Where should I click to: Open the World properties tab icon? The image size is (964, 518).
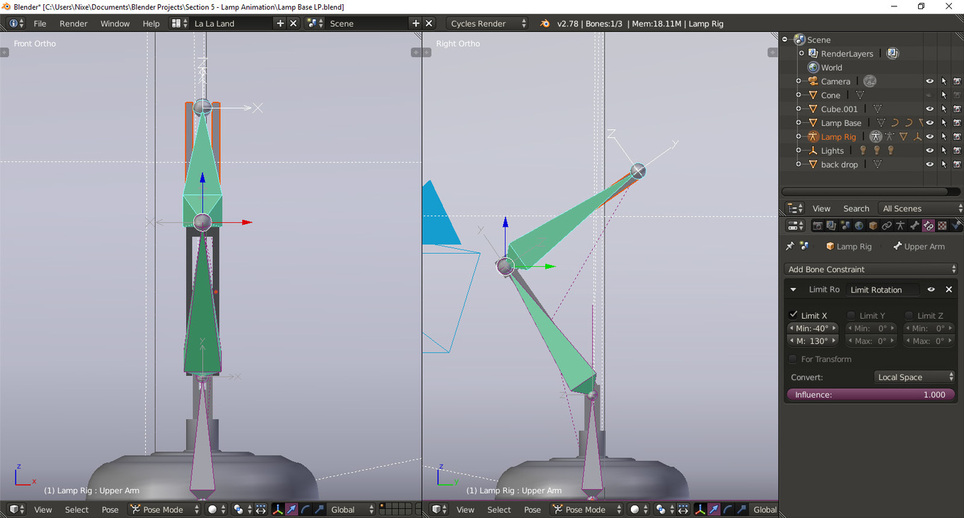(859, 226)
